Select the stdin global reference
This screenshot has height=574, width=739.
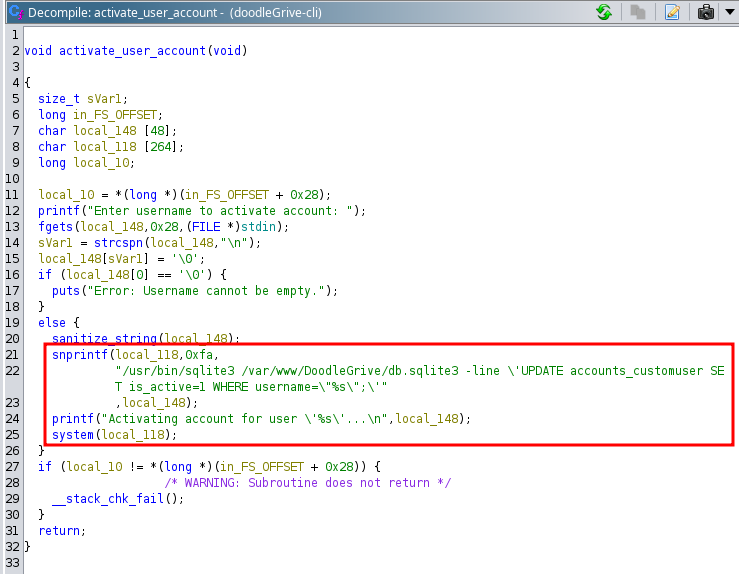point(258,227)
